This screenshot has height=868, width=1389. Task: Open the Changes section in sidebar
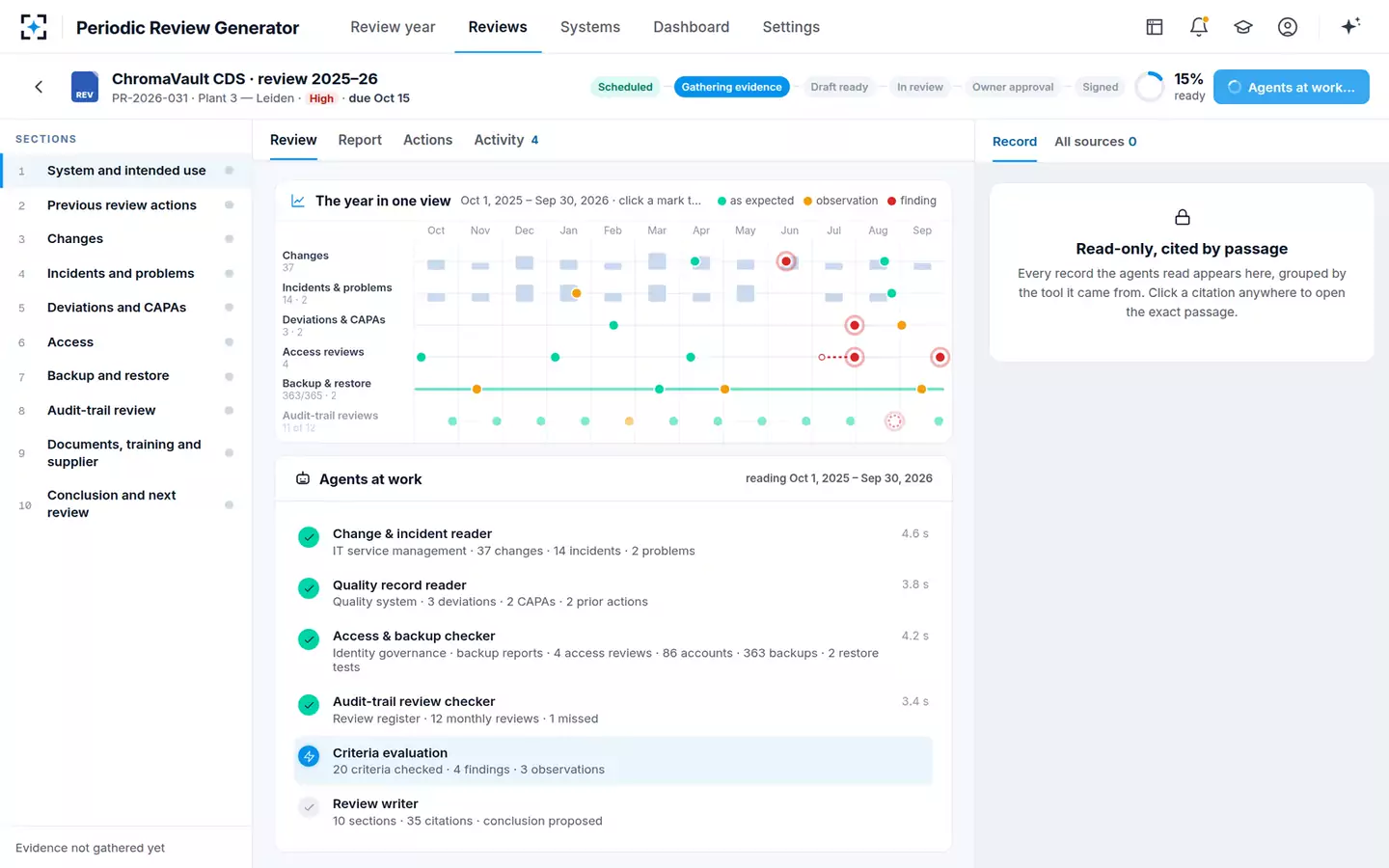coord(125,239)
